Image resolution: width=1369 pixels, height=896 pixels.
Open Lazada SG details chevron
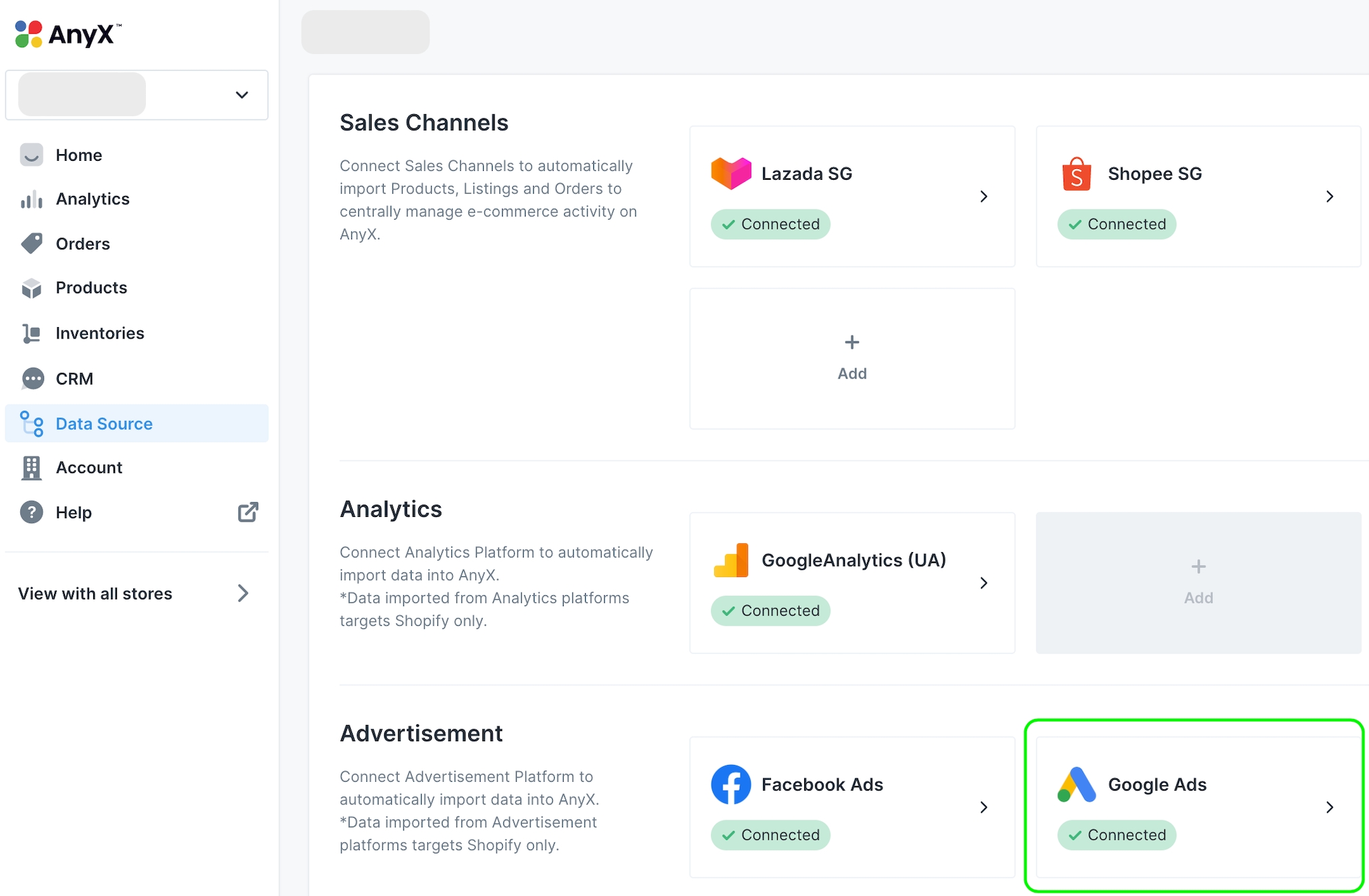(983, 197)
